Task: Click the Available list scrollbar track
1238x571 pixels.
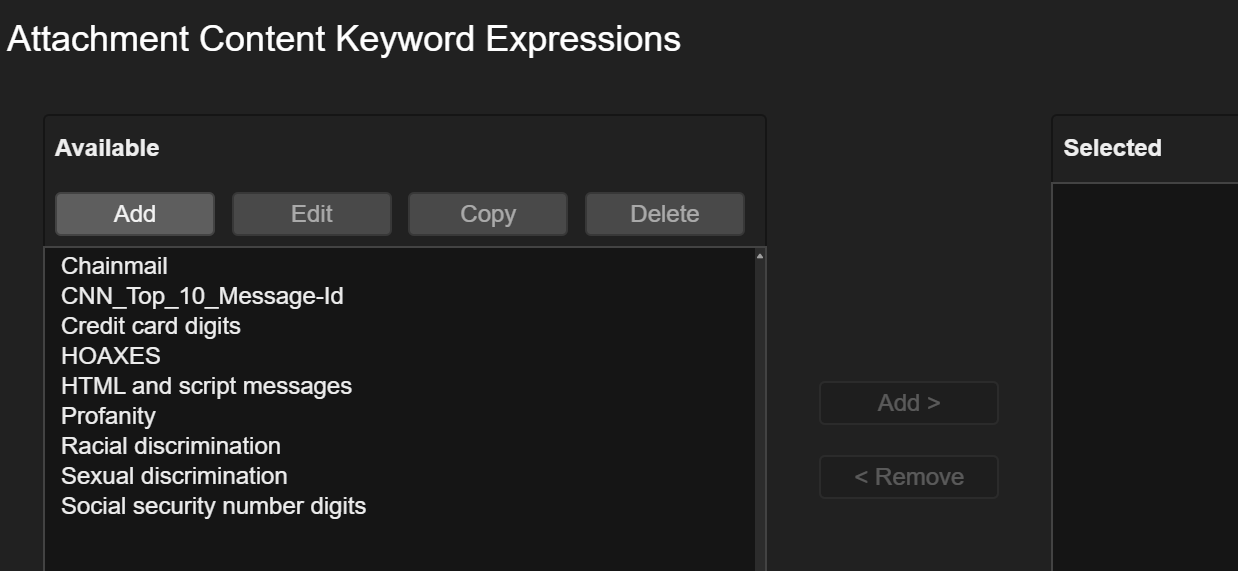Action: tap(760, 420)
